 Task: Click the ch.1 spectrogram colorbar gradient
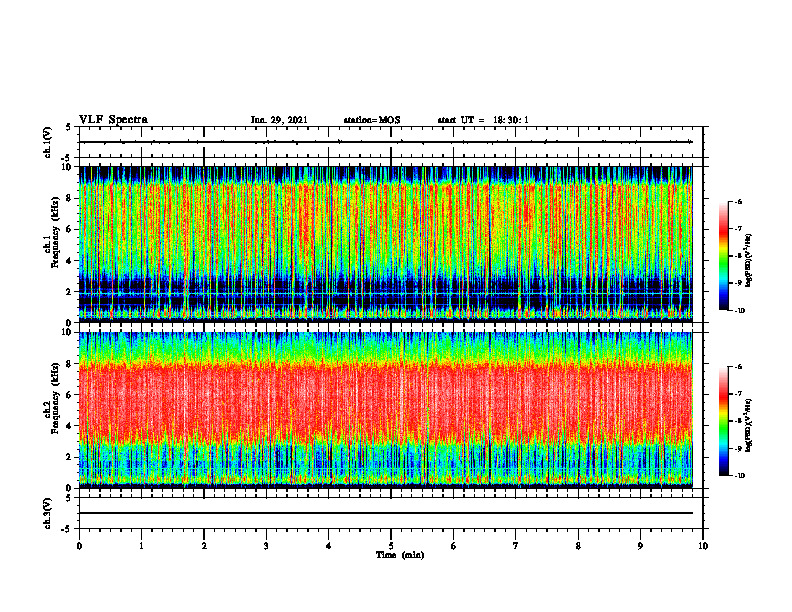[724, 256]
